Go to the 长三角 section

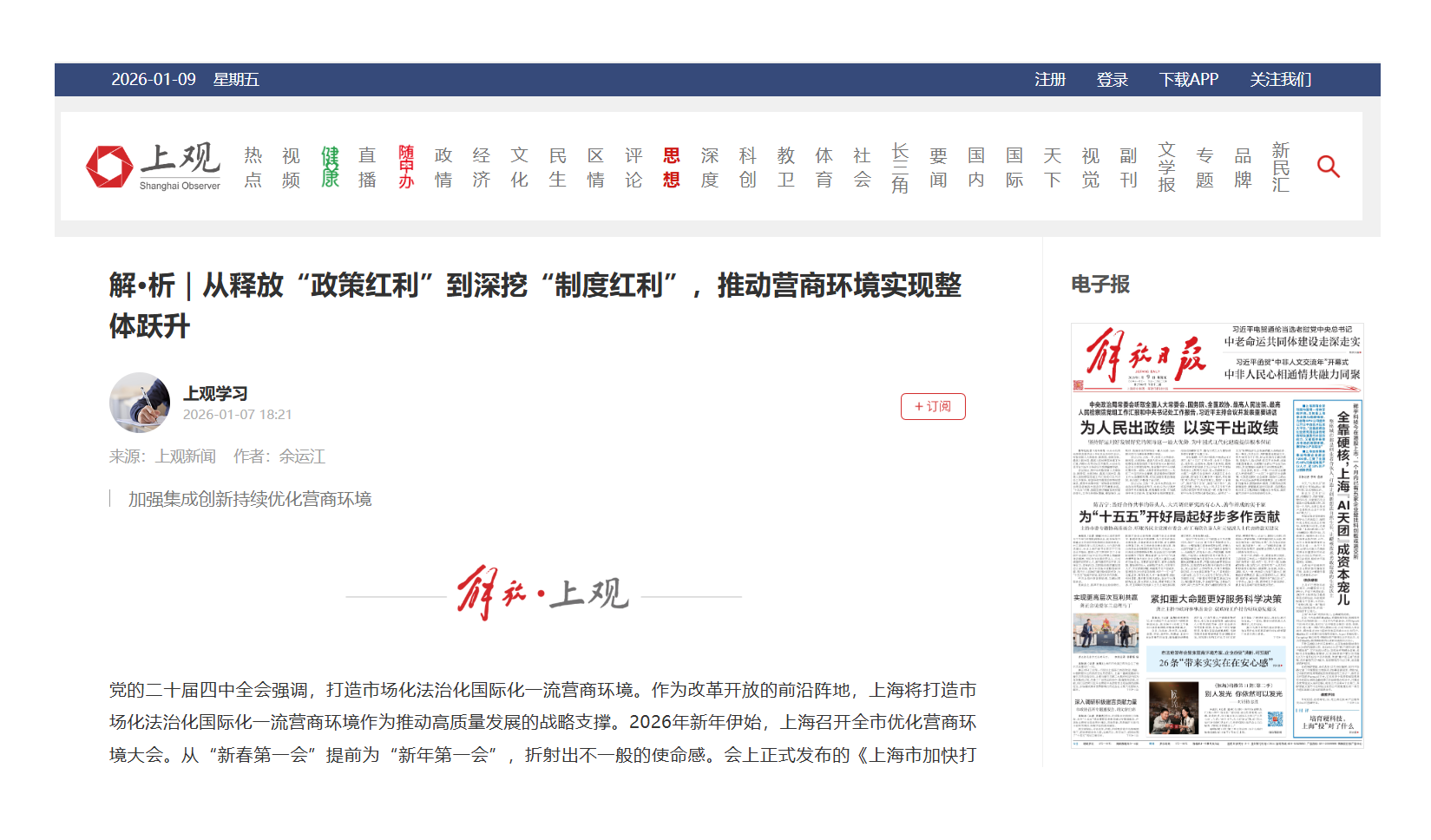coord(900,167)
